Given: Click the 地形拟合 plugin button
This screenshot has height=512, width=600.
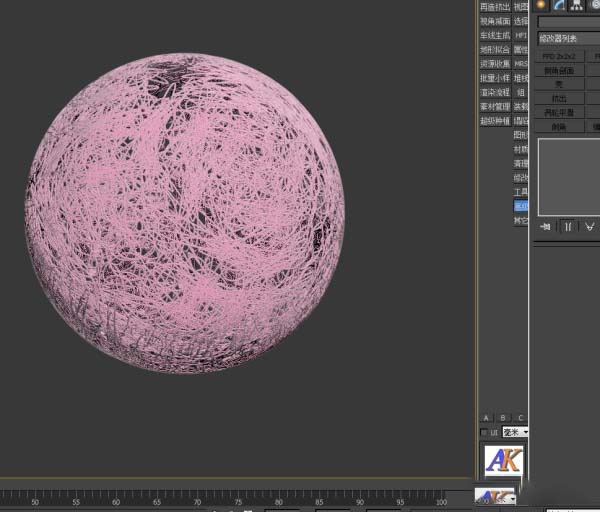Looking at the screenshot, I should [495, 50].
